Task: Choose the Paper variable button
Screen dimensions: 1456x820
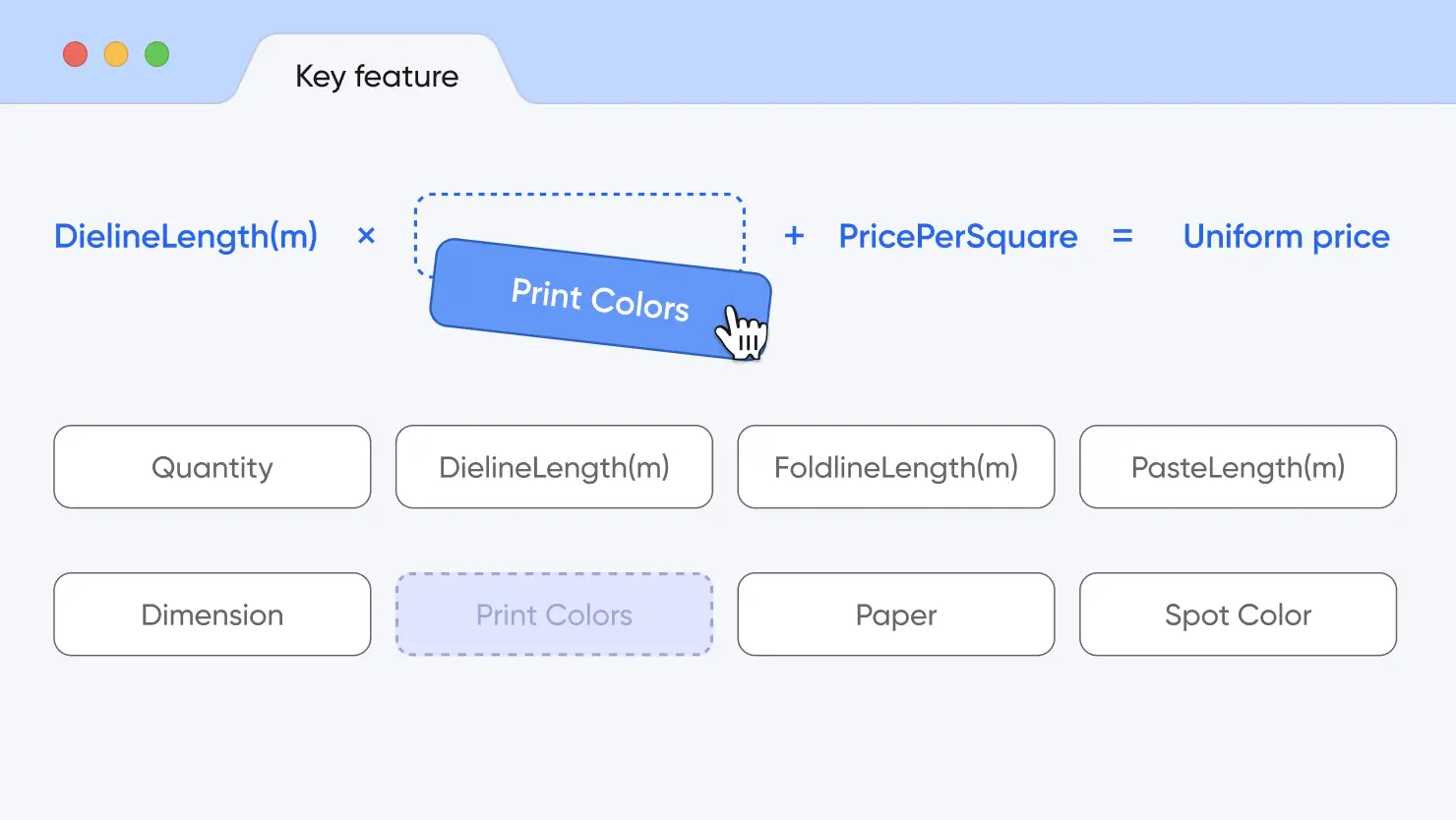Action: pos(896,615)
